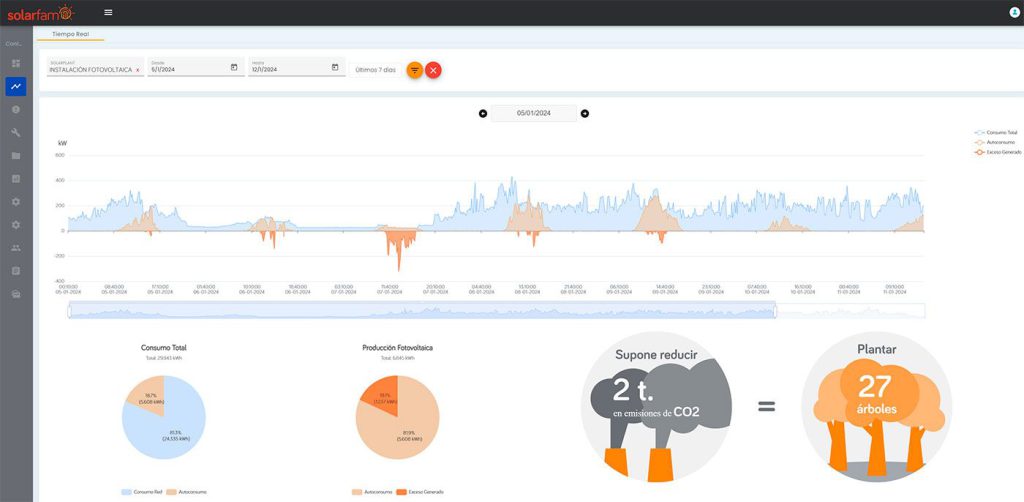Viewport: 1024px width, 502px height.
Task: Toggle the Exceso Generado legend series
Action: point(997,152)
